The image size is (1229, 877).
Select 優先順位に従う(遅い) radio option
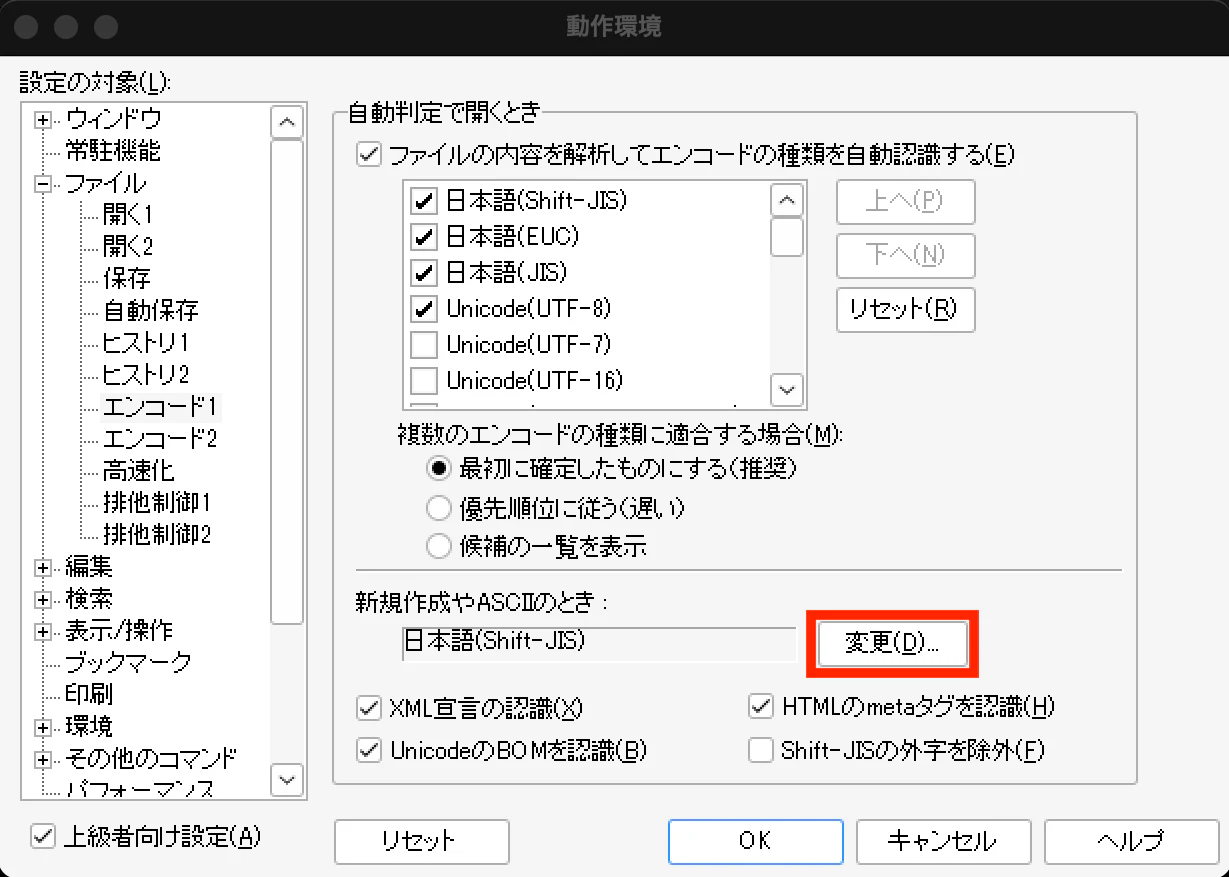tap(438, 508)
